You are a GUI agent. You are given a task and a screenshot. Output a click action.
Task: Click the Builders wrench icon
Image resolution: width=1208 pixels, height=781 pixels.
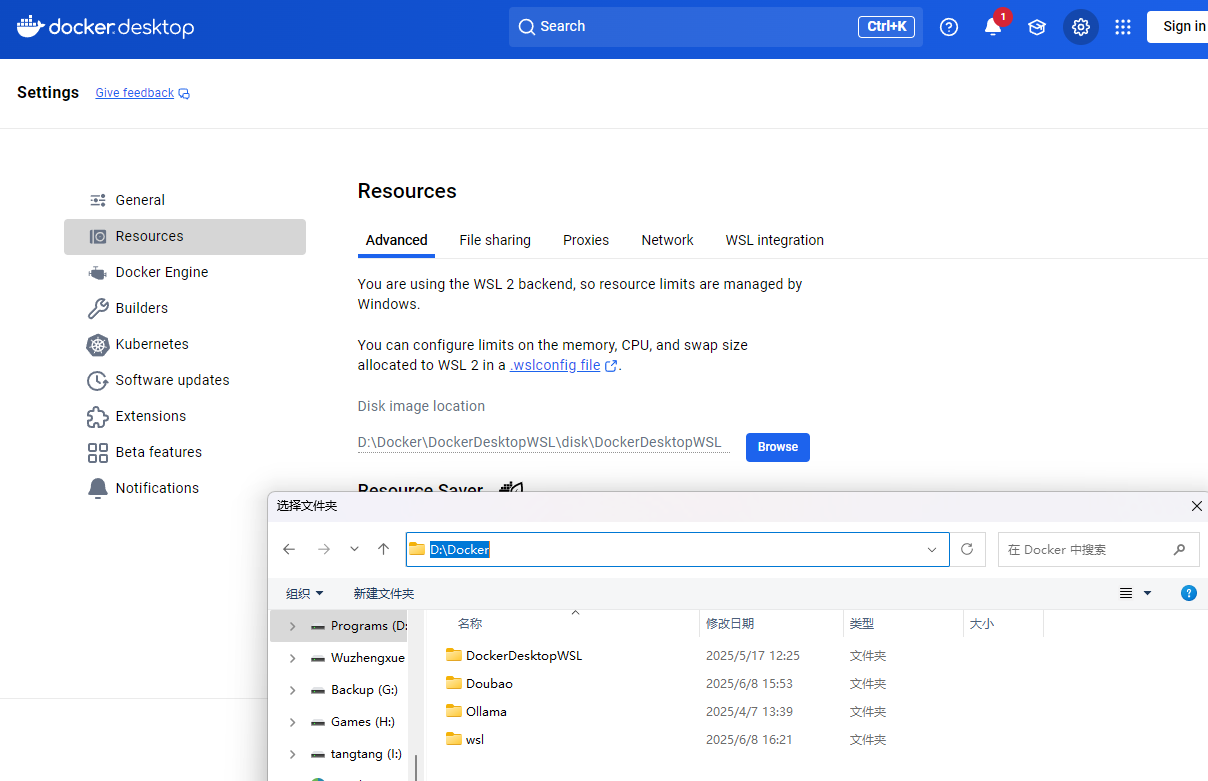(98, 308)
